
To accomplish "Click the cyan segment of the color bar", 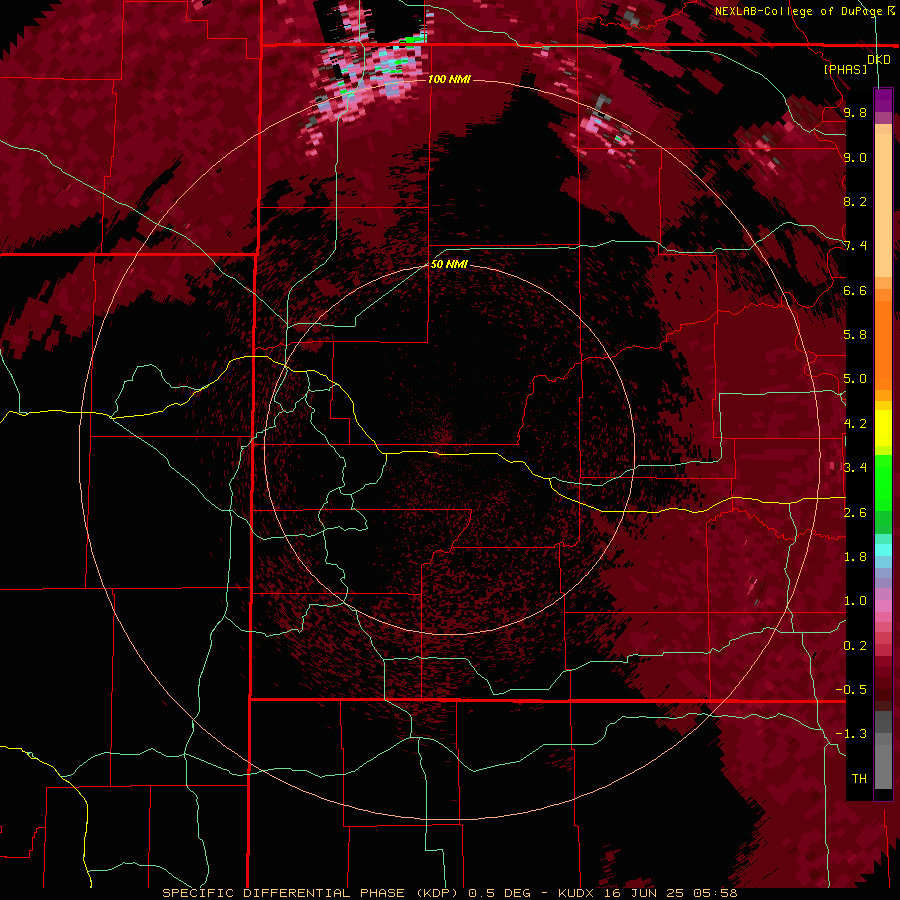I will 883,550.
